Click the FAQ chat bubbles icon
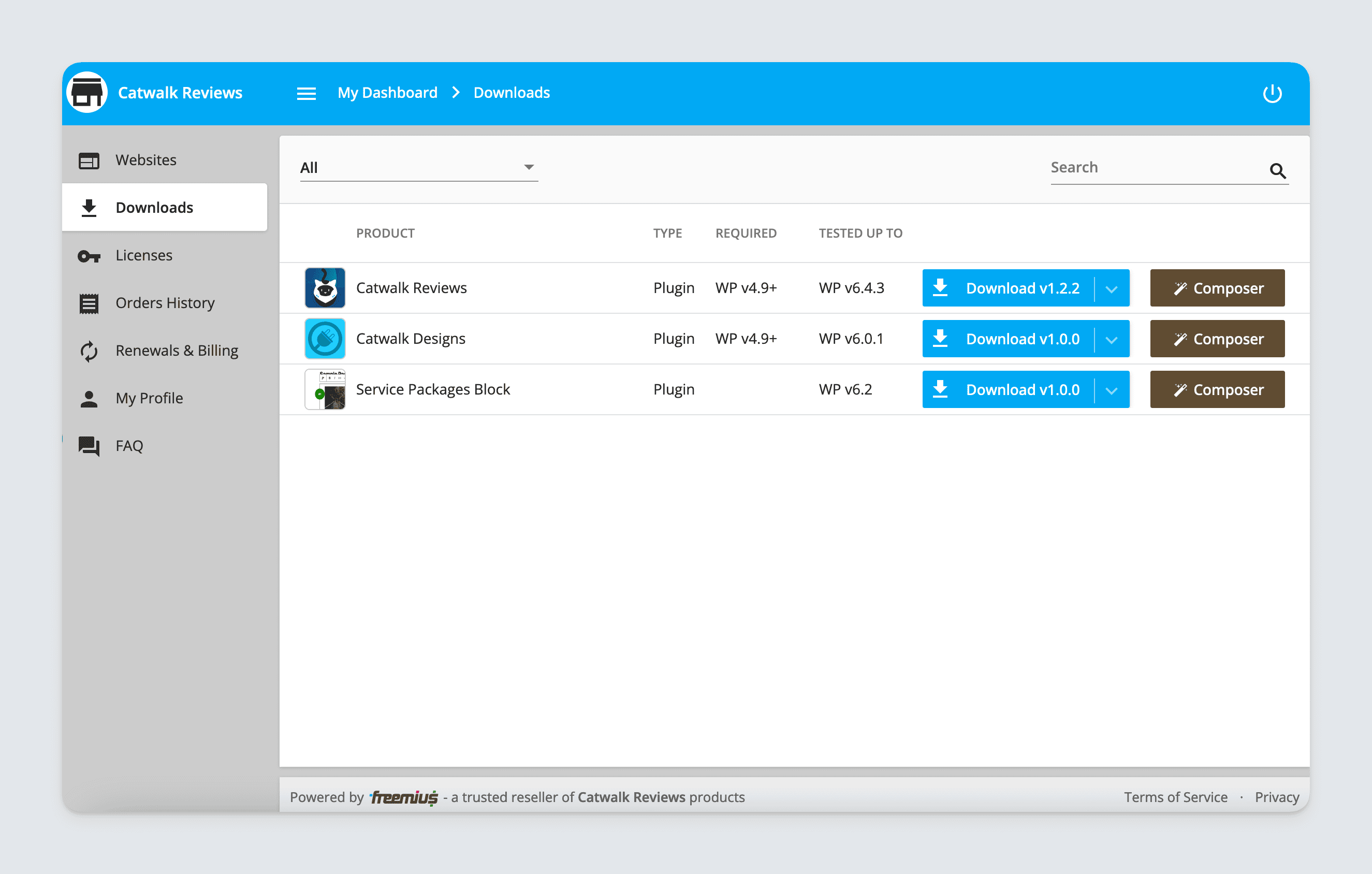The image size is (1372, 874). pos(89,446)
